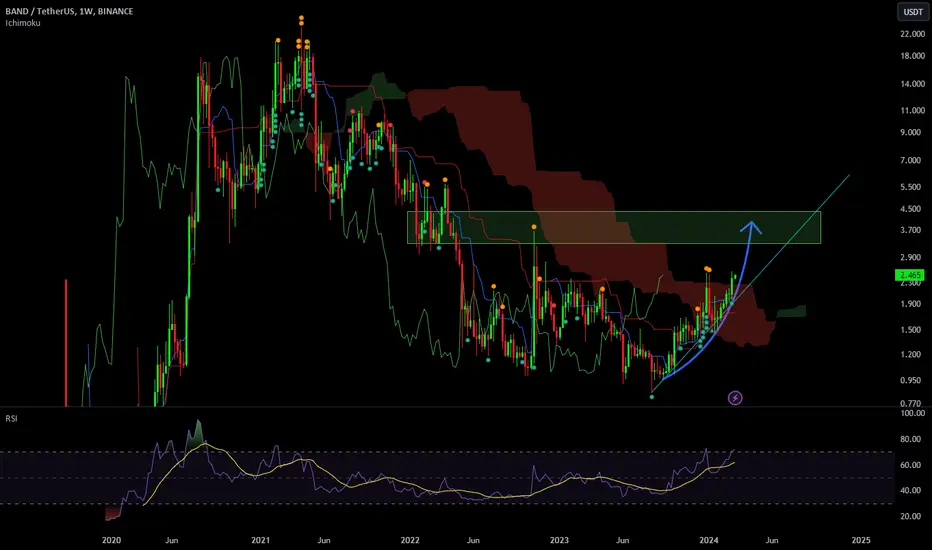This screenshot has height=550, width=932.
Task: Click the 2023 label on time axis
Action: 559,540
